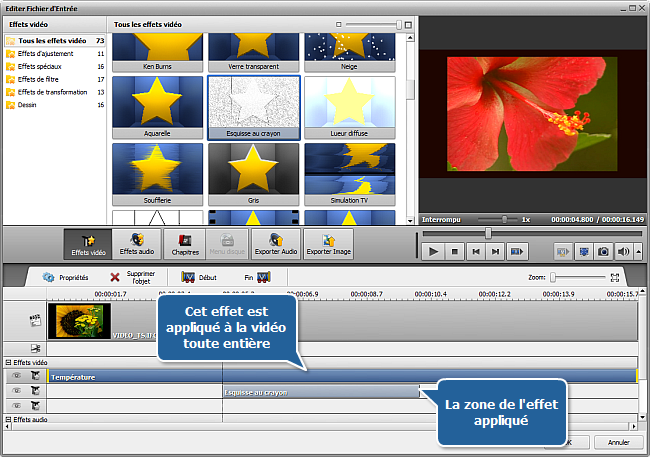Toggle eye visibility on Température track
Viewport: 650px width, 457px height.
tap(17, 377)
